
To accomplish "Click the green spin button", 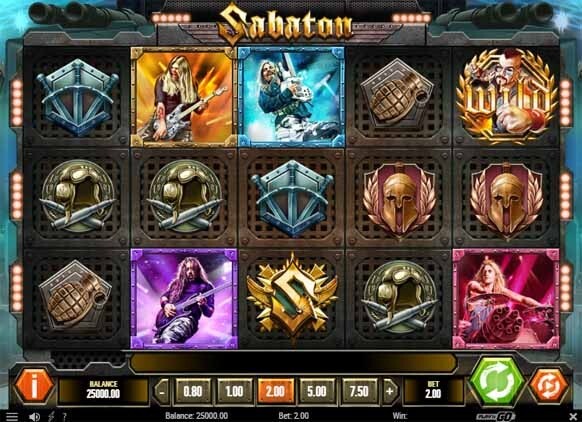I will tap(497, 382).
